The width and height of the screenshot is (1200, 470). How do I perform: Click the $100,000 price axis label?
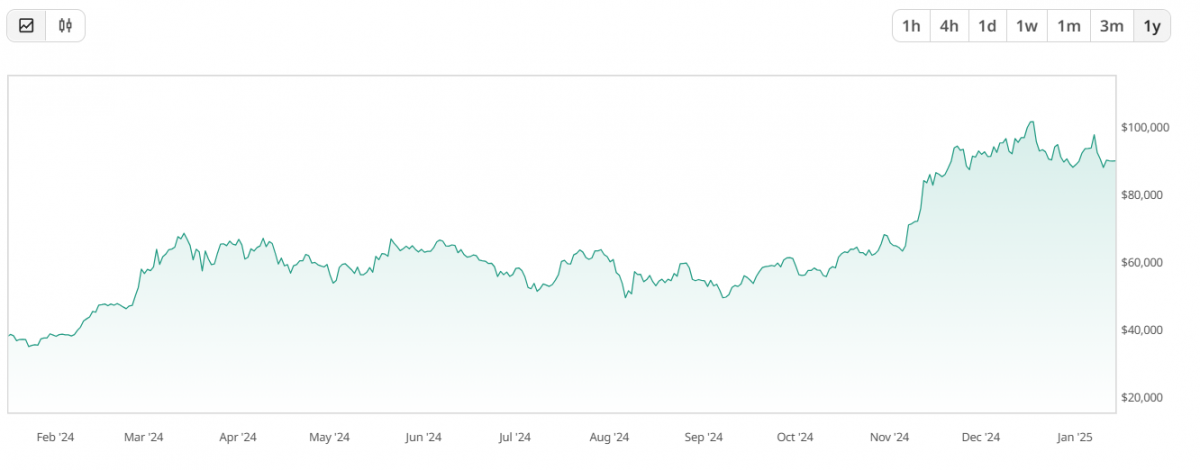pos(1146,128)
